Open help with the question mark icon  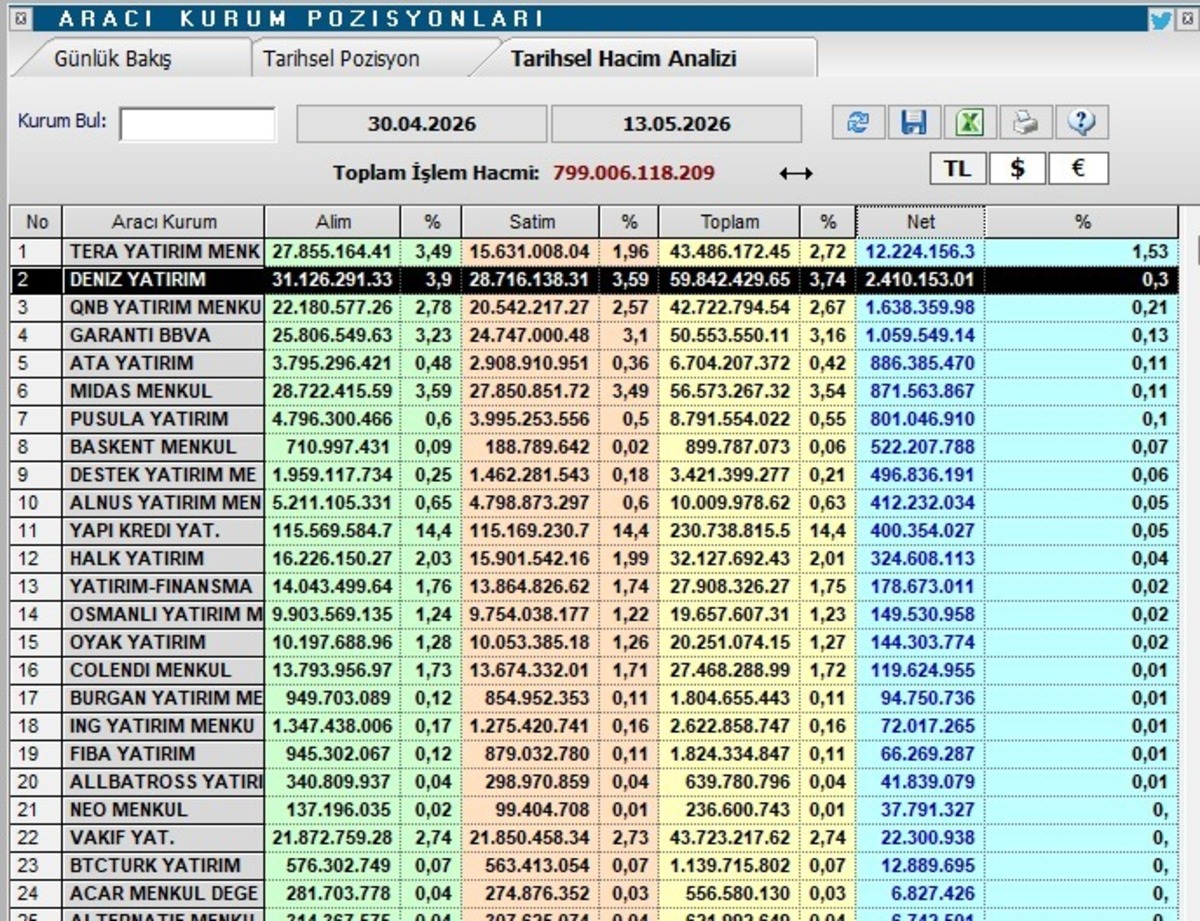[1081, 123]
